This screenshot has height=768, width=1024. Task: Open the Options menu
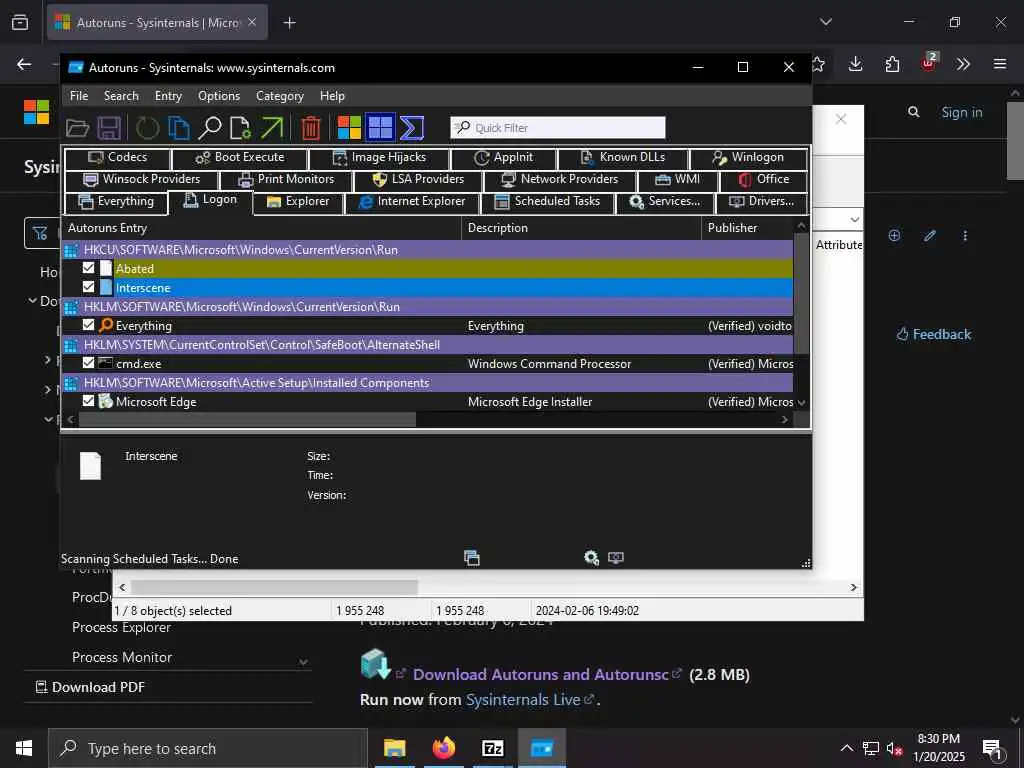[x=219, y=96]
